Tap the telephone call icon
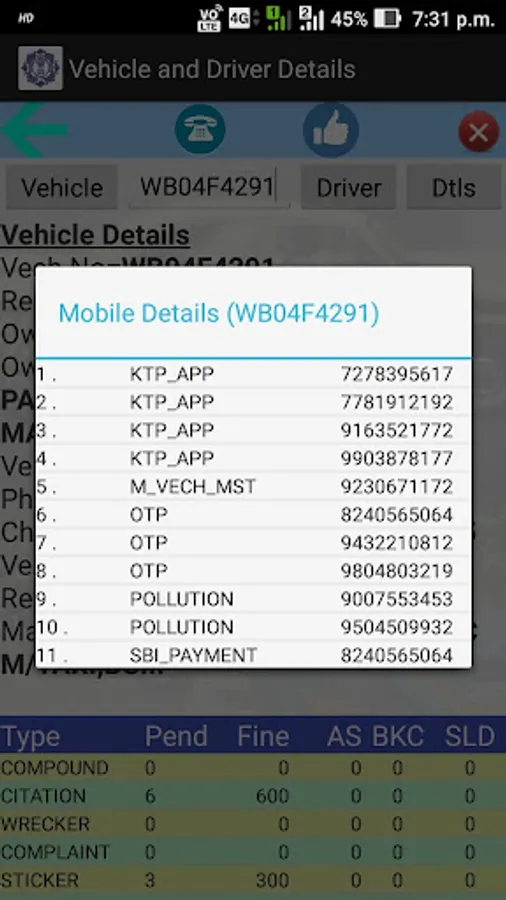The height and width of the screenshot is (900, 506). [200, 129]
